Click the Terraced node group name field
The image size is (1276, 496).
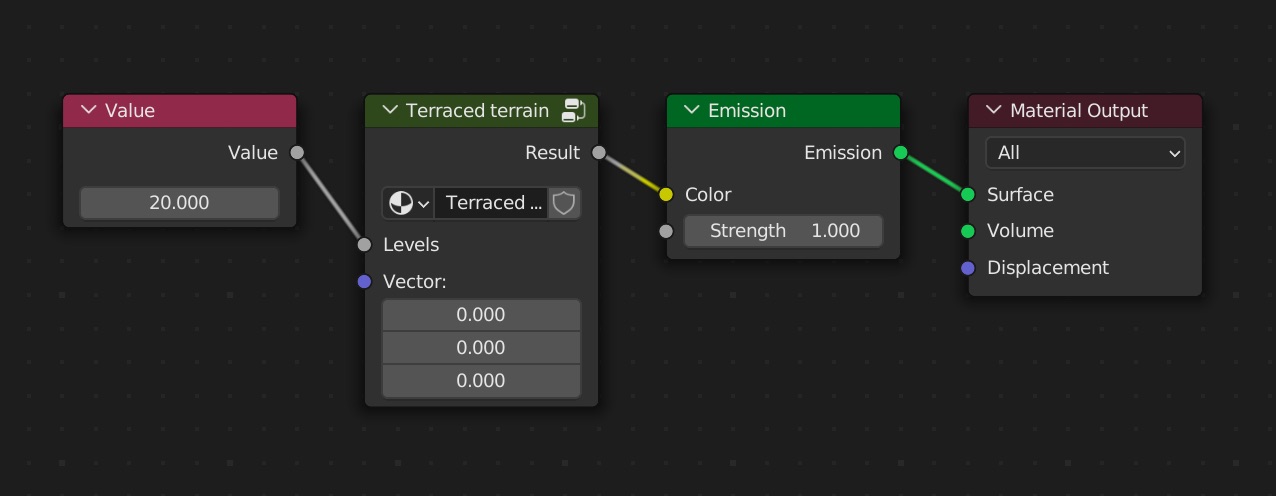(x=491, y=203)
